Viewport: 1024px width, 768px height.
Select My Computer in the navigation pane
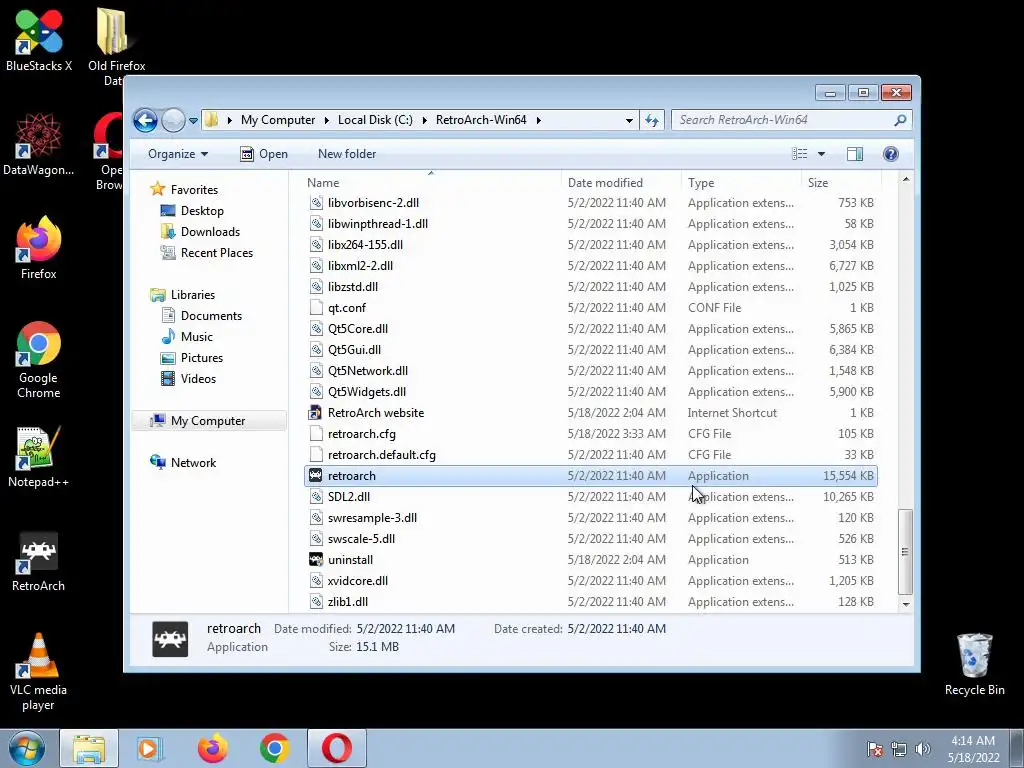(209, 421)
